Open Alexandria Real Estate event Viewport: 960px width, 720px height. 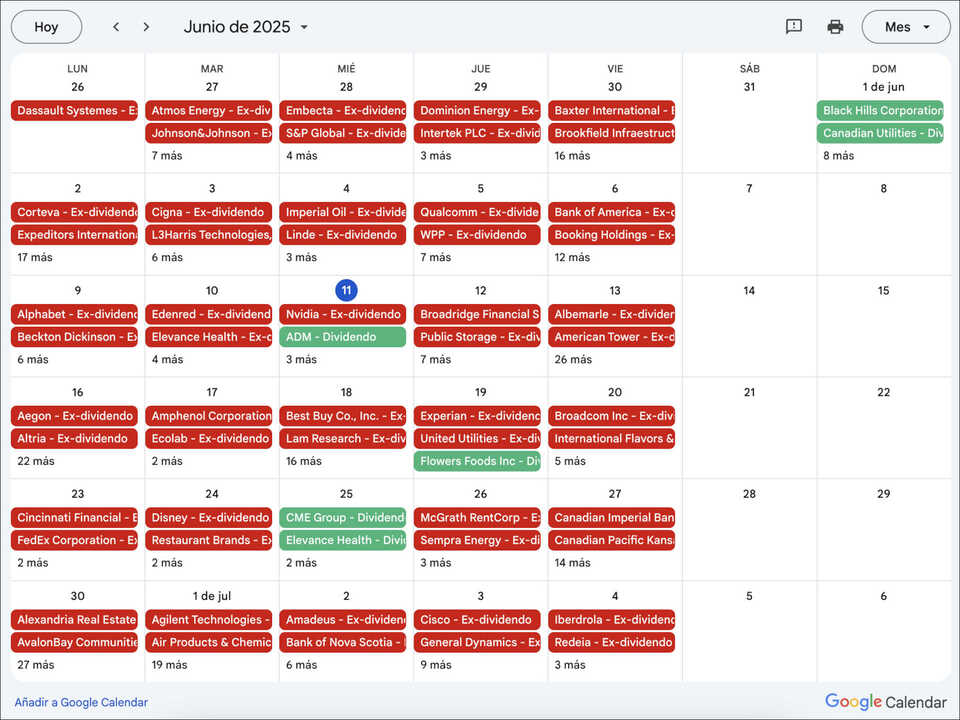[74, 620]
